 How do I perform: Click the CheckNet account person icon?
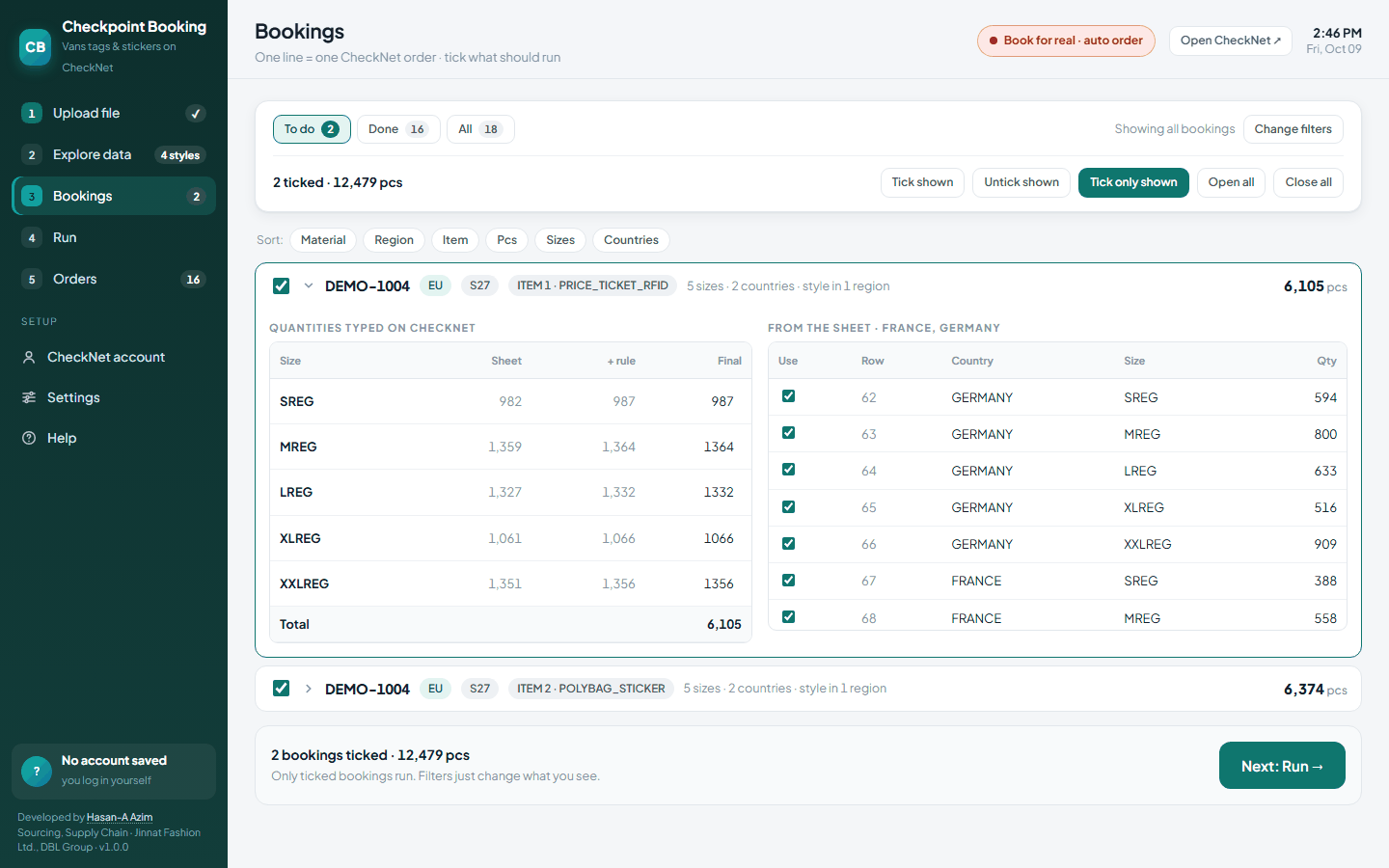click(29, 357)
